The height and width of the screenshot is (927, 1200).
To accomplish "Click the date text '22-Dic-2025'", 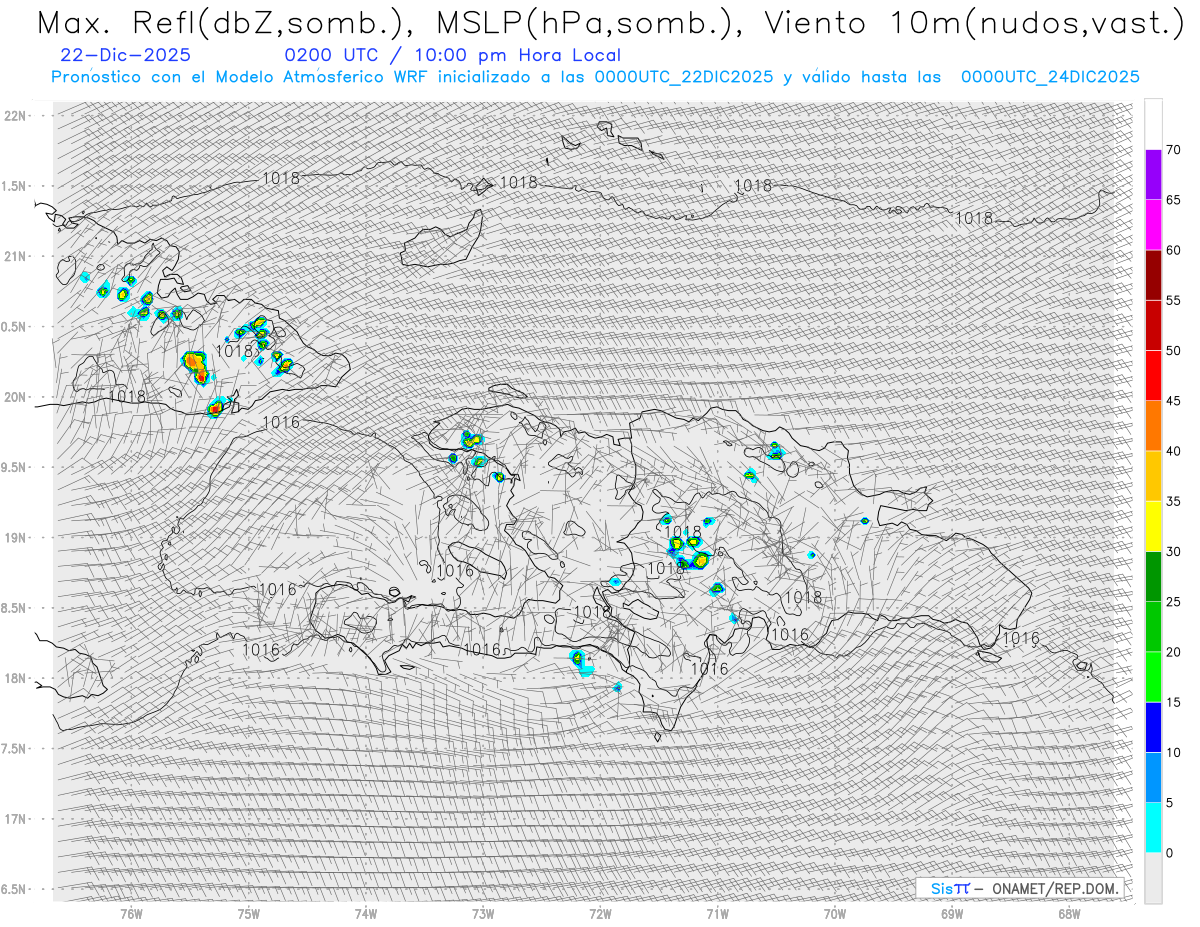I will point(125,55).
